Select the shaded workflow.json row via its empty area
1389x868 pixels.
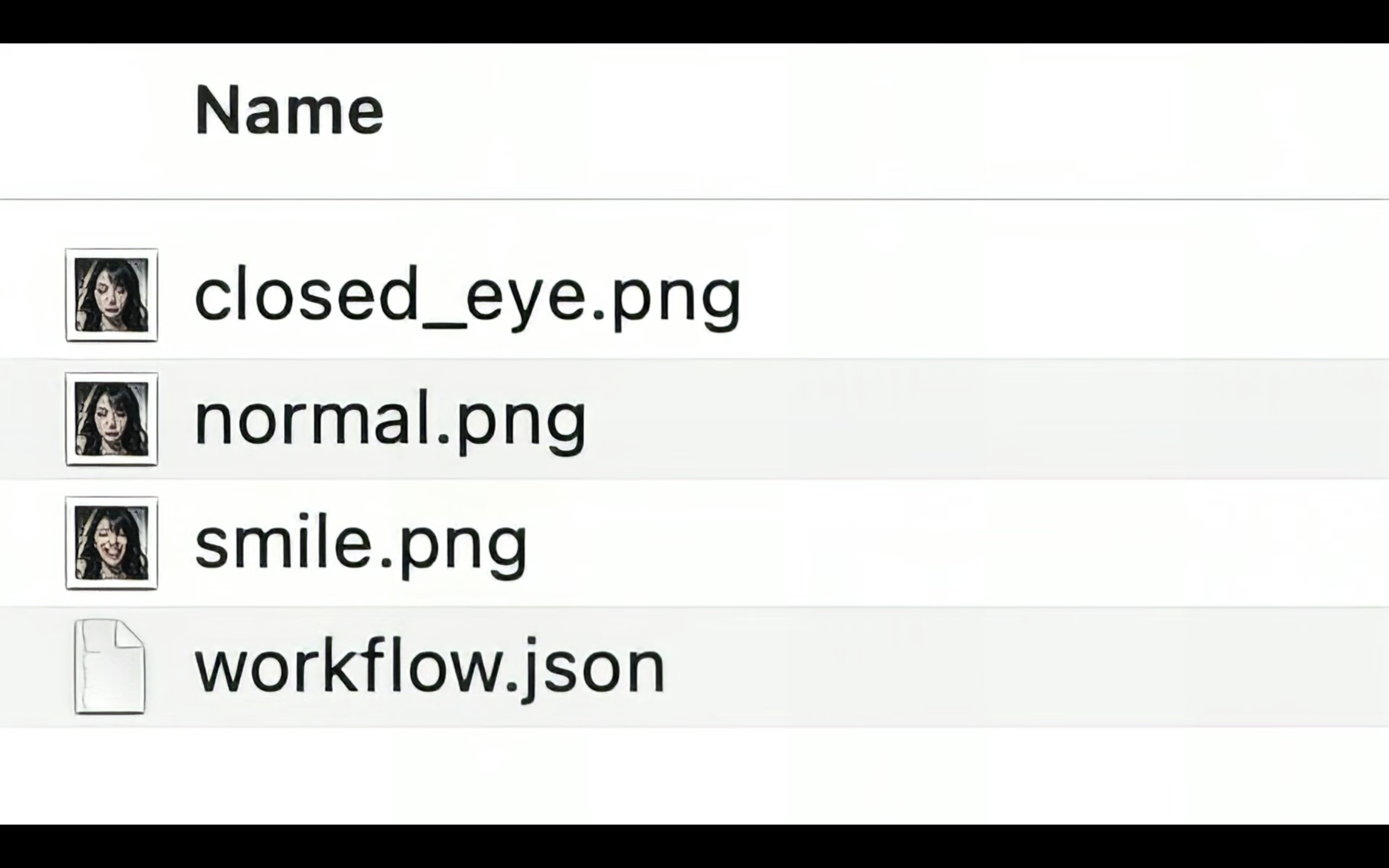coord(1027,667)
